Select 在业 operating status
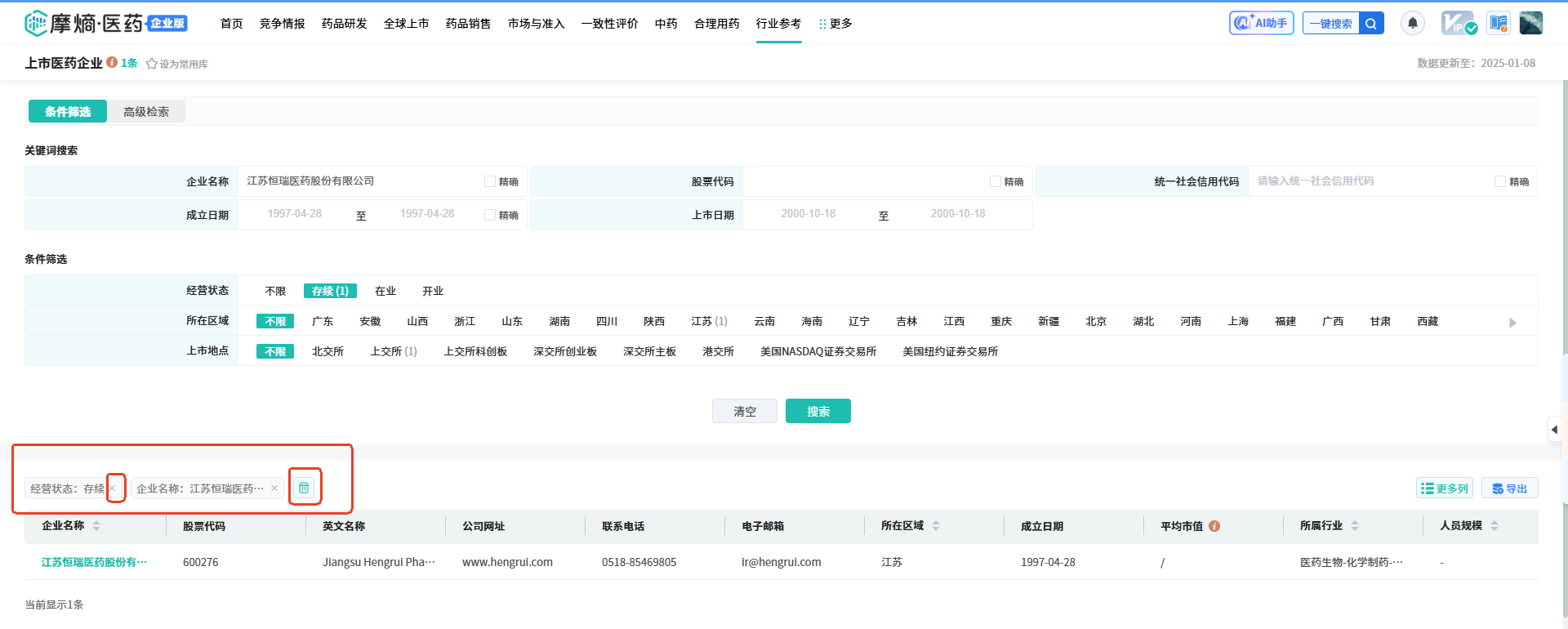1568x629 pixels. (x=385, y=291)
